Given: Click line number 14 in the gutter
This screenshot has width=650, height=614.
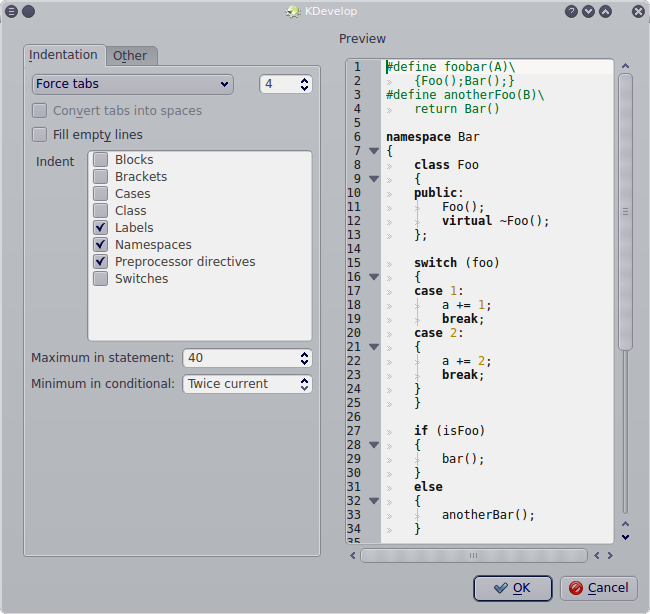Looking at the screenshot, I should 354,249.
